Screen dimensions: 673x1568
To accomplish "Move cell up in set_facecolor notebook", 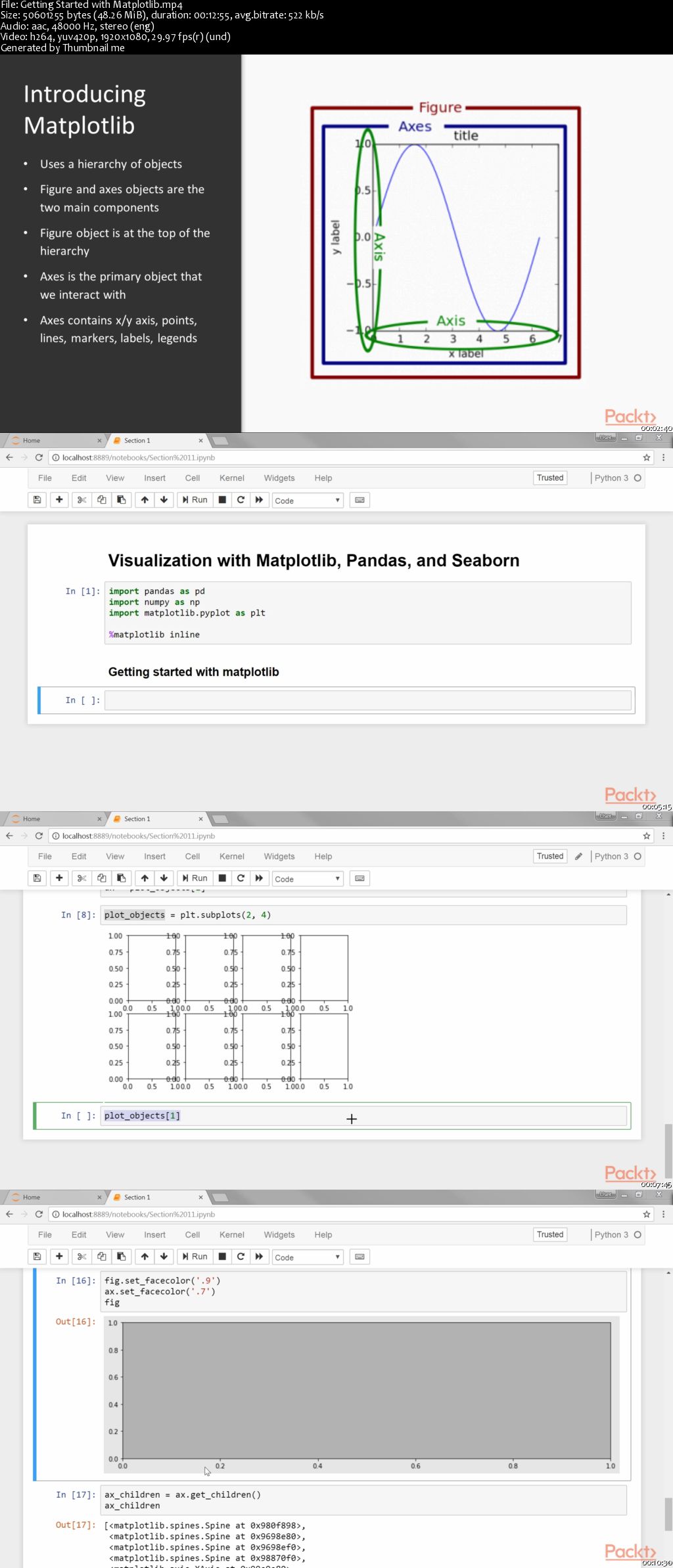I will (145, 1257).
